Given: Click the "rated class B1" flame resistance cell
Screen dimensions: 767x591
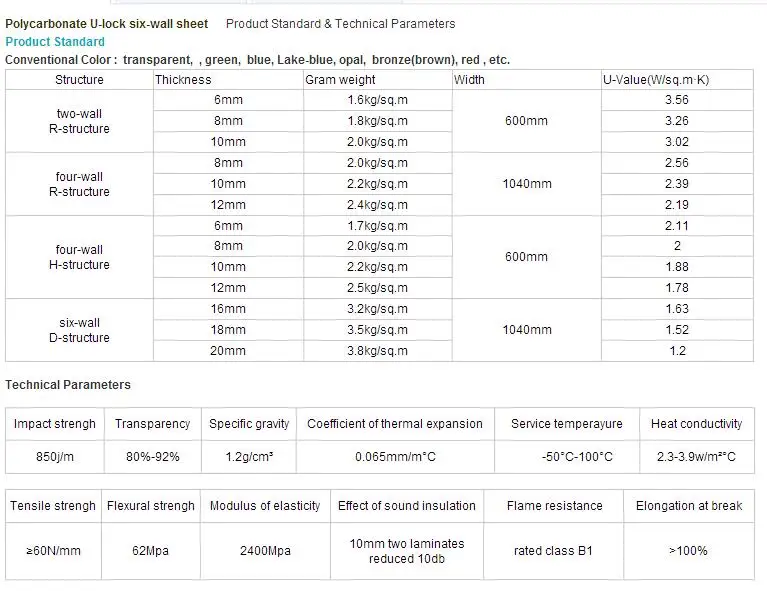Looking at the screenshot, I should [554, 551].
